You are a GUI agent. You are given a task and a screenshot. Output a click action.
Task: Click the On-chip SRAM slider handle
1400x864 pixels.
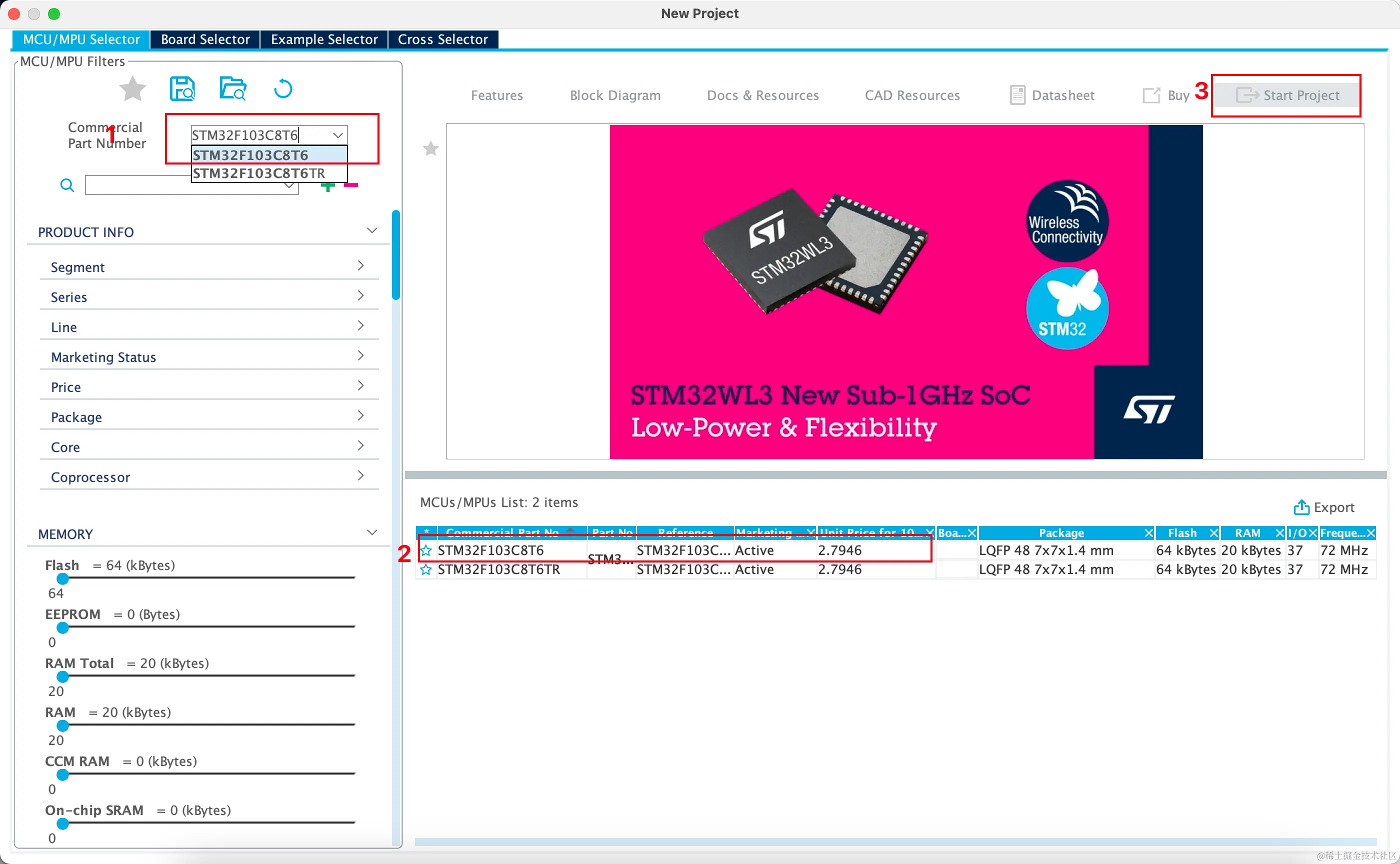click(x=63, y=823)
